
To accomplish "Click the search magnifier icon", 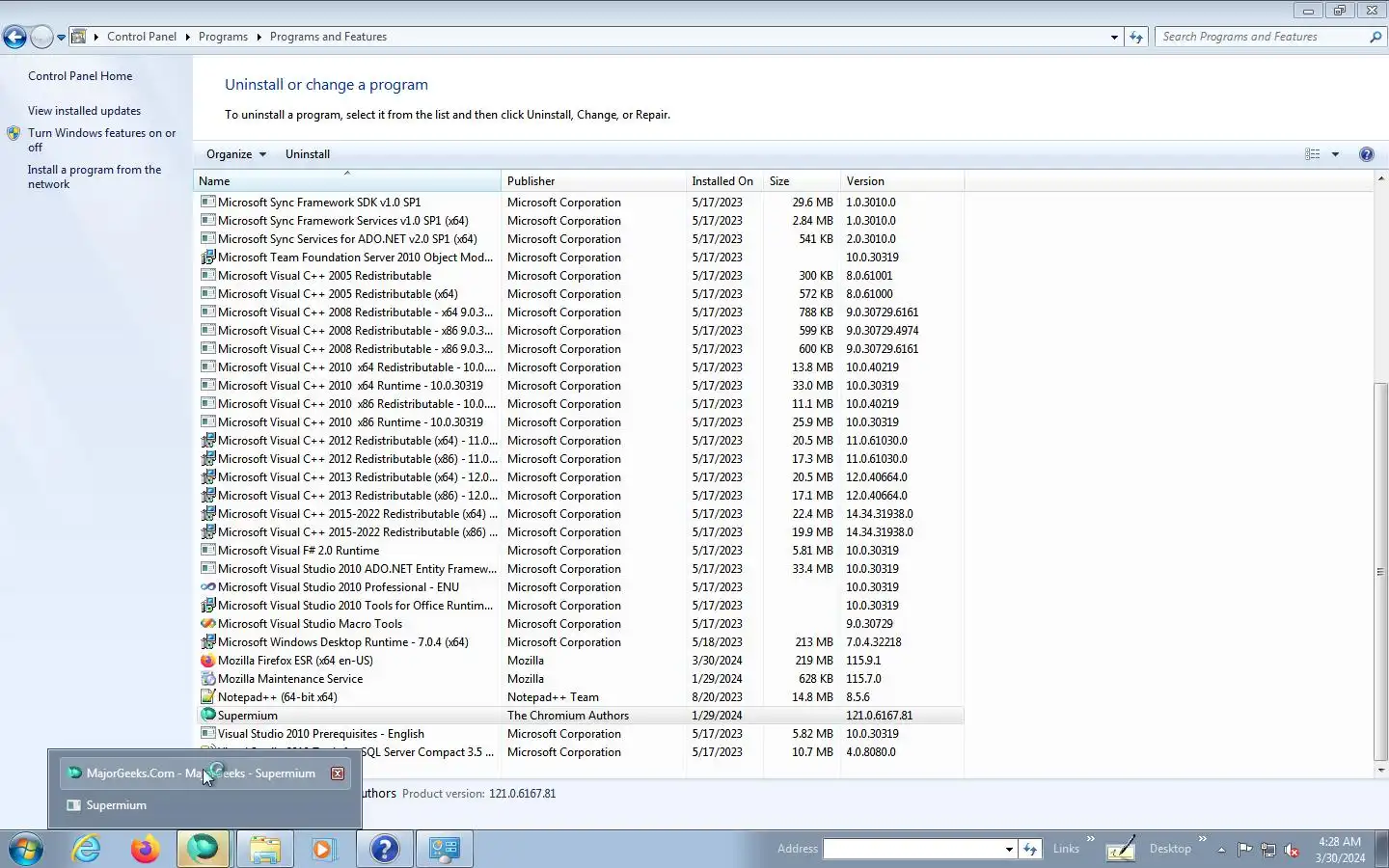I will (1375, 37).
